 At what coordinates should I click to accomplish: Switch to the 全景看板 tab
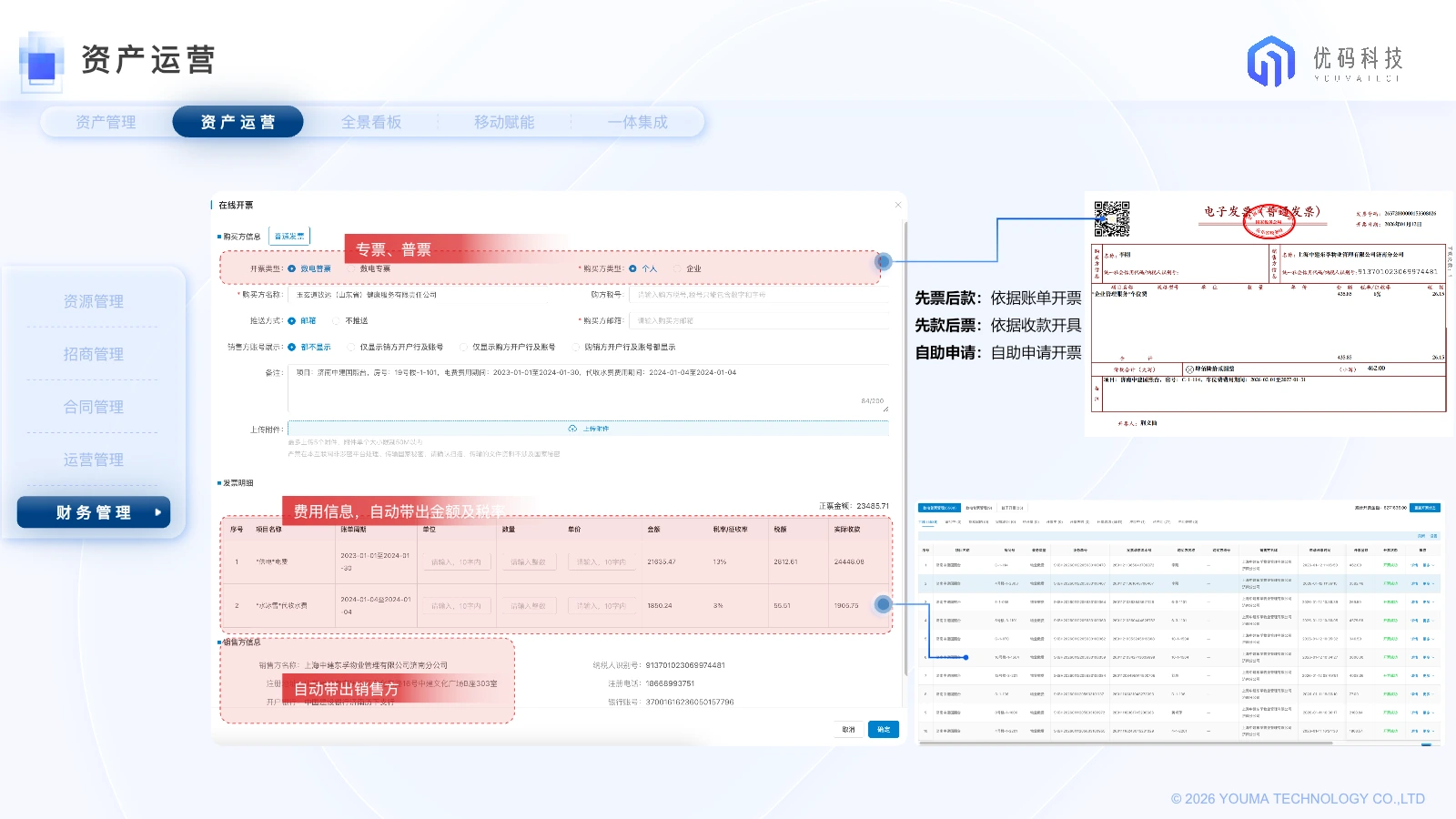point(371,122)
